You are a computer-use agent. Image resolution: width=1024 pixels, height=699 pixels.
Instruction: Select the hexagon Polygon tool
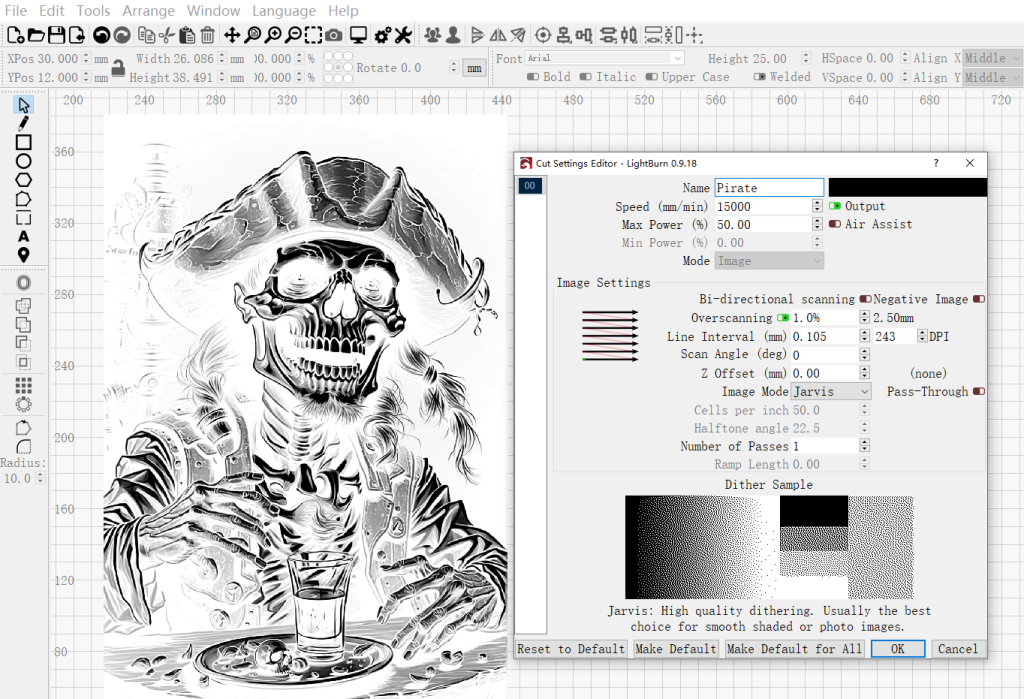pos(24,180)
